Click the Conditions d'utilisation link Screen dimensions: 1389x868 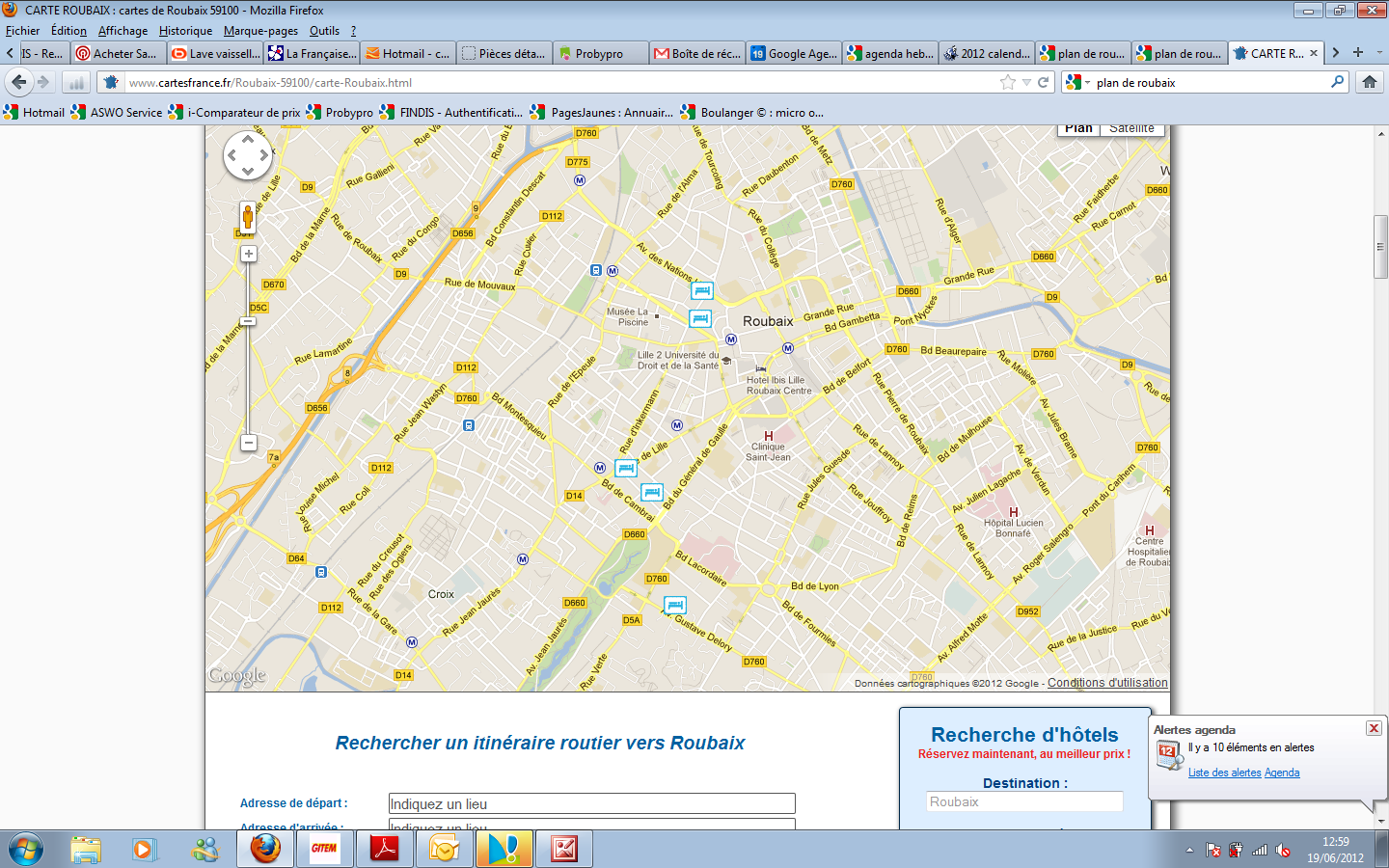[x=1107, y=683]
